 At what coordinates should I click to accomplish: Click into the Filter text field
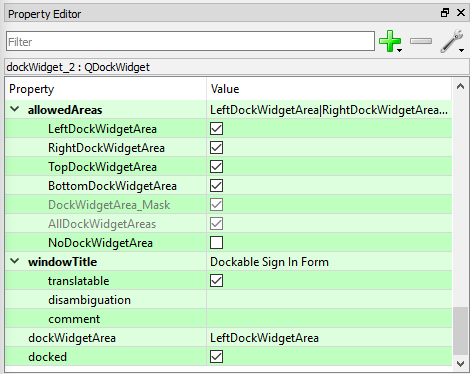(x=190, y=41)
